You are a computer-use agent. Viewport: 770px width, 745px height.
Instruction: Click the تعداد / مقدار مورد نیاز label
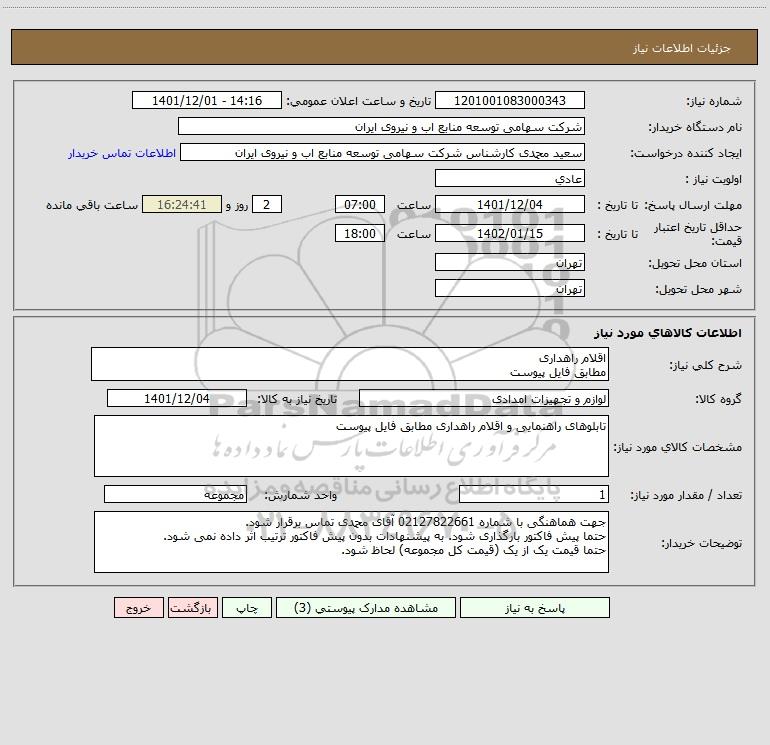[686, 495]
